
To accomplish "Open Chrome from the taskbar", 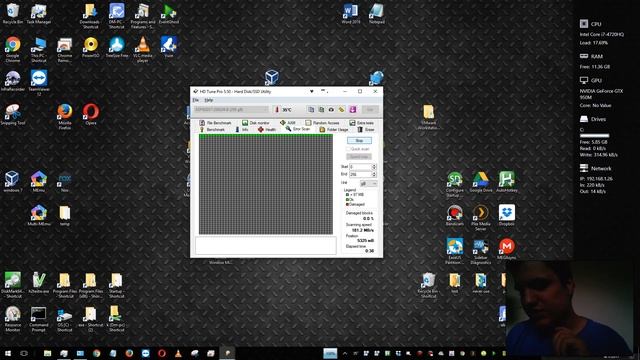I will coord(96,353).
